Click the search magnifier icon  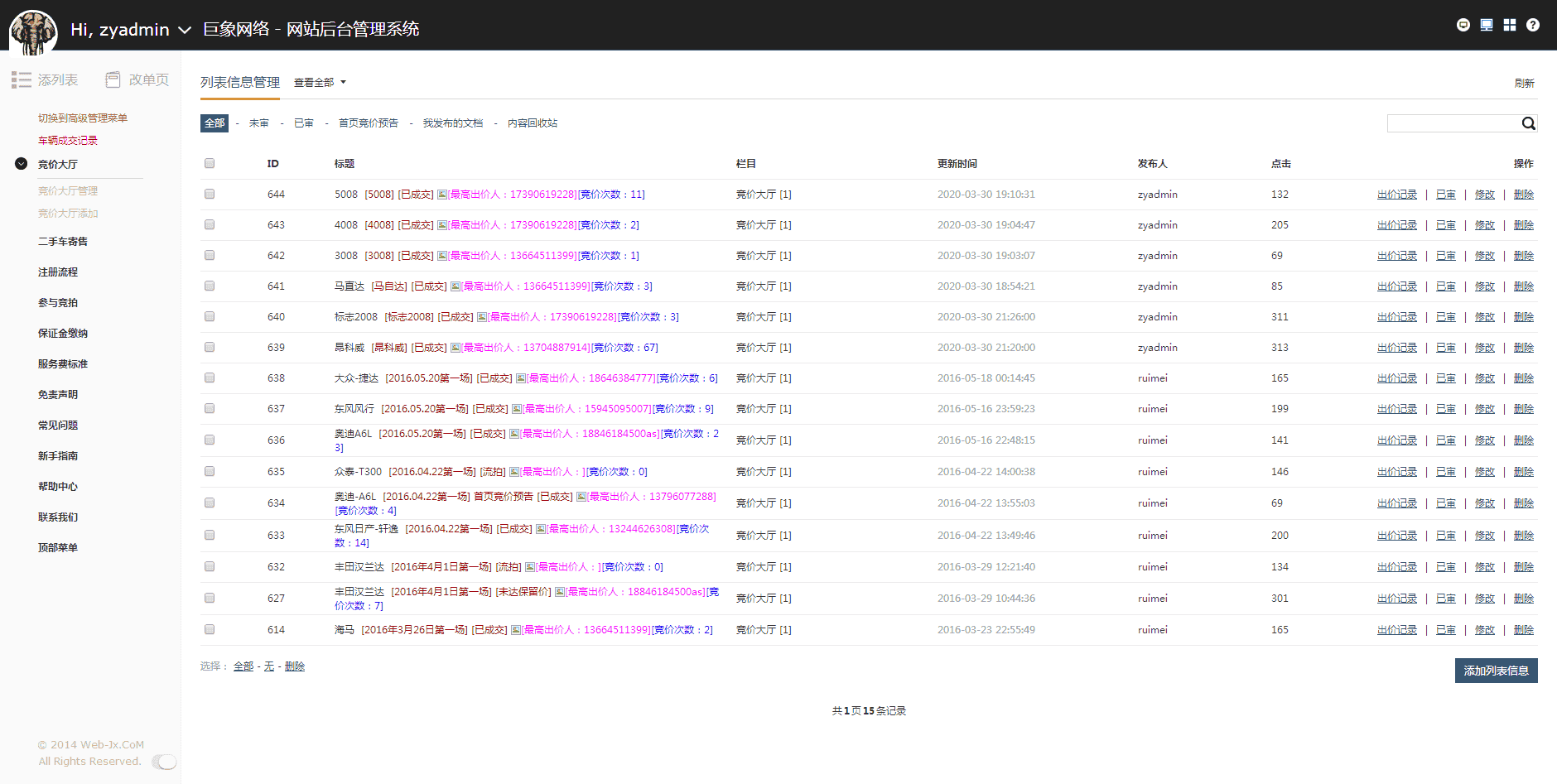click(x=1528, y=123)
